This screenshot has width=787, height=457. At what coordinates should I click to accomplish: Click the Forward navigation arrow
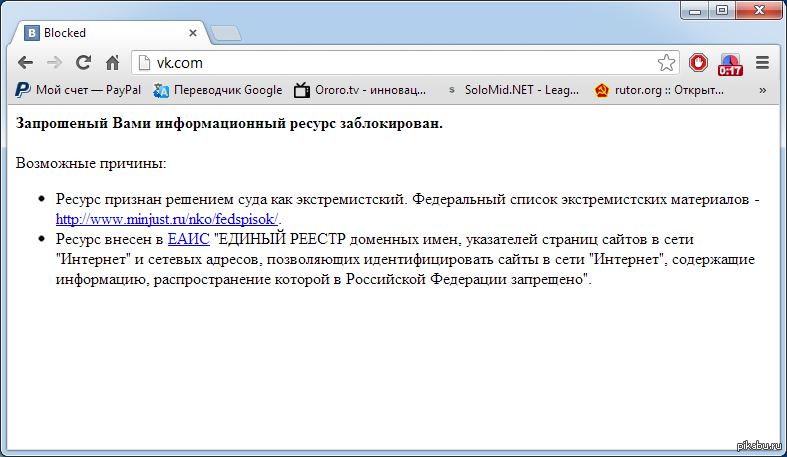click(x=54, y=62)
